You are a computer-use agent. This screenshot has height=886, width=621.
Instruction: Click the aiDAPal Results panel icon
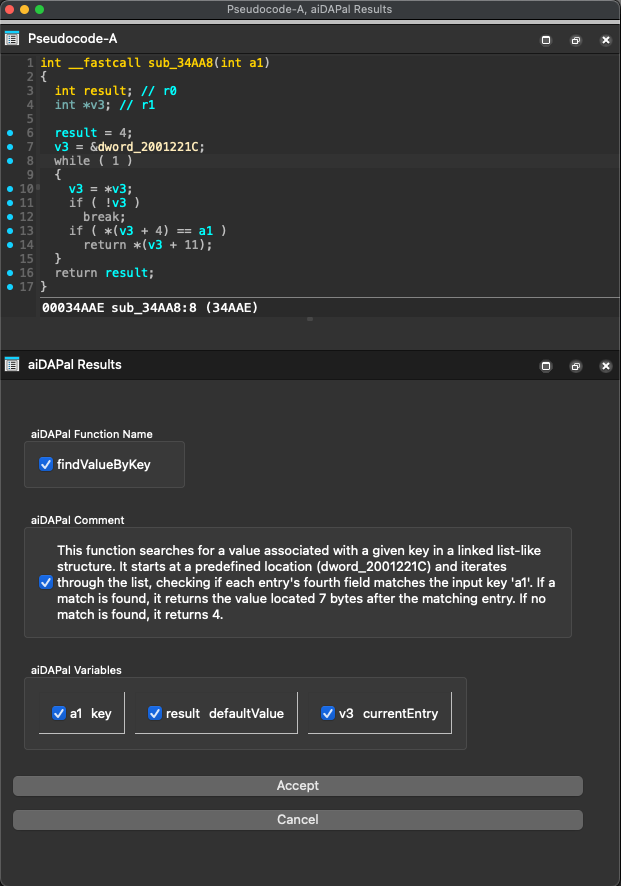(x=12, y=365)
